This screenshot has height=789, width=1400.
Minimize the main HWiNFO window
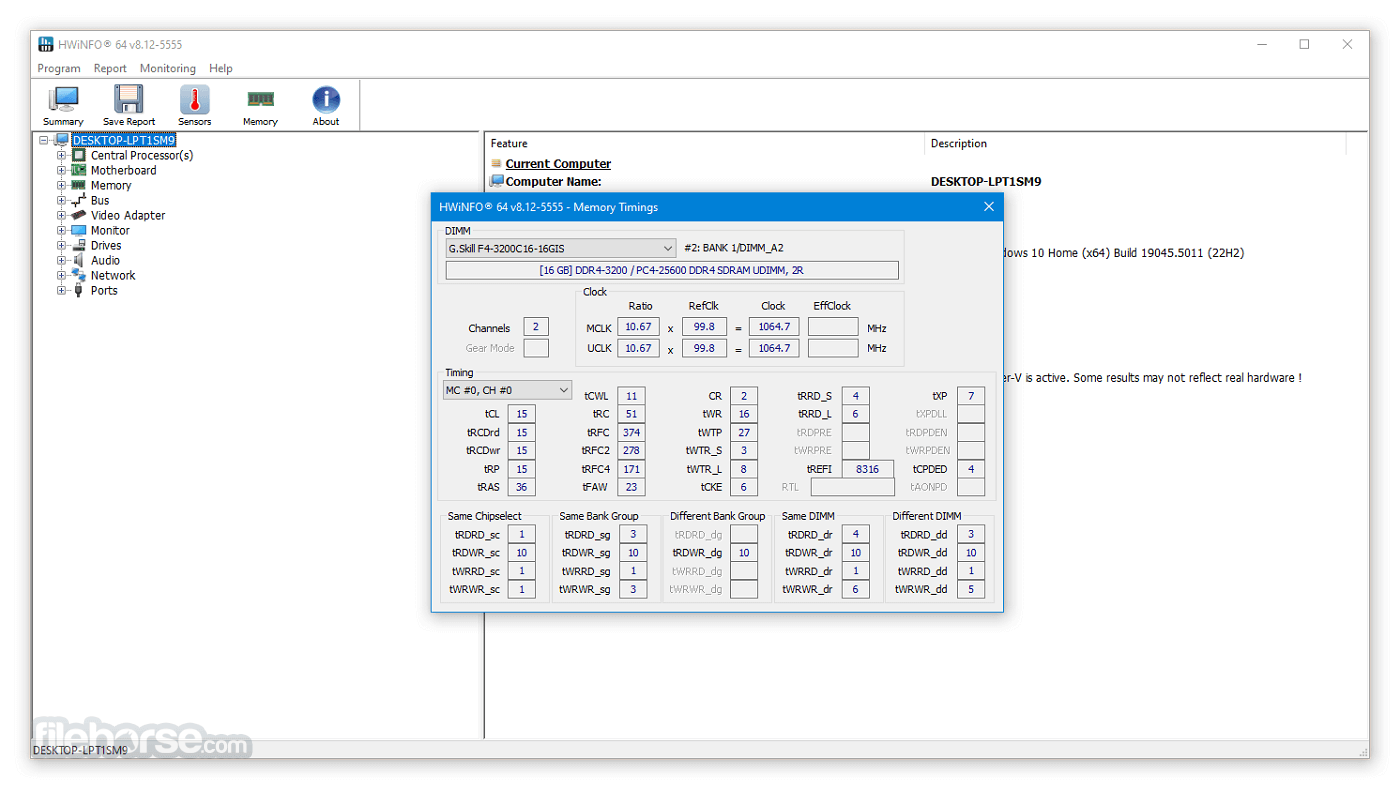[1260, 44]
